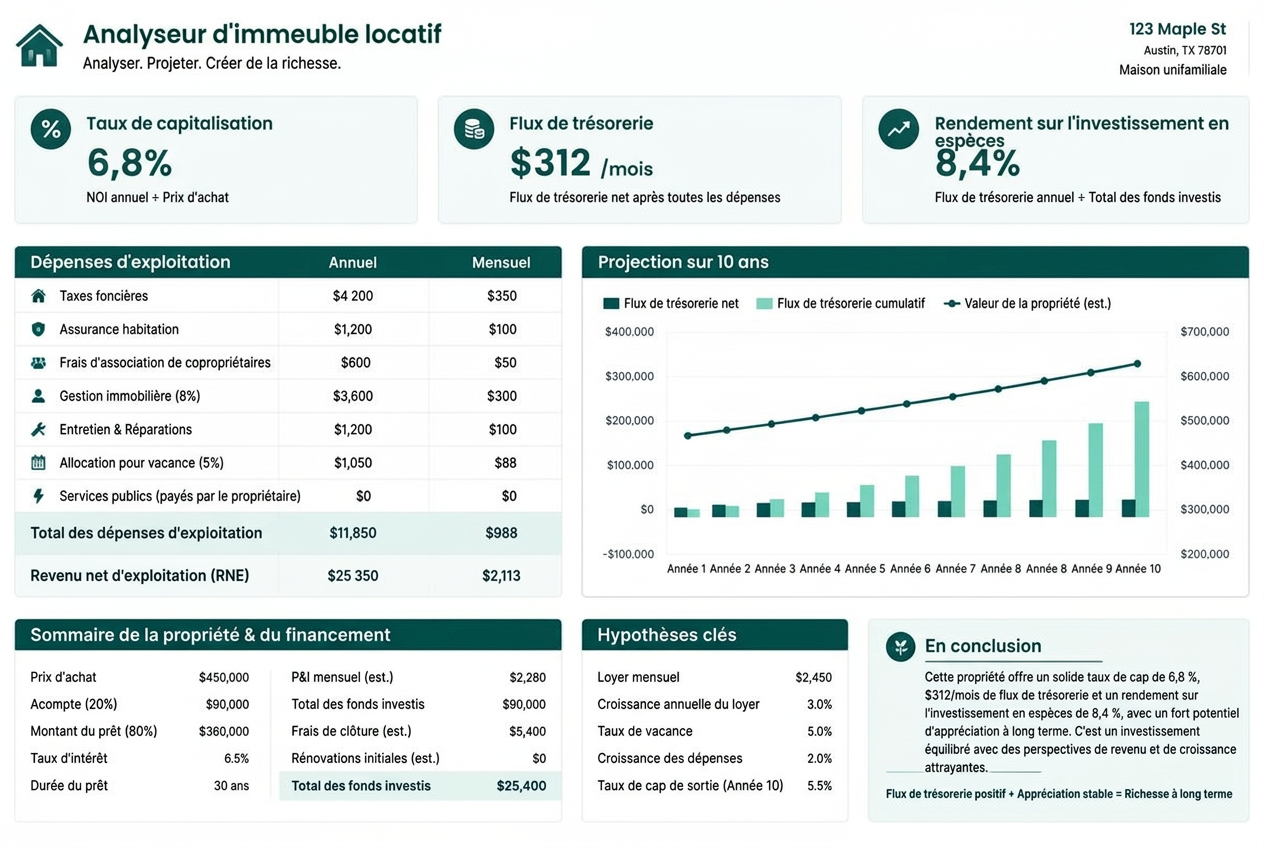The image size is (1264, 848).
Task: Click the Annuel column header
Action: click(353, 262)
